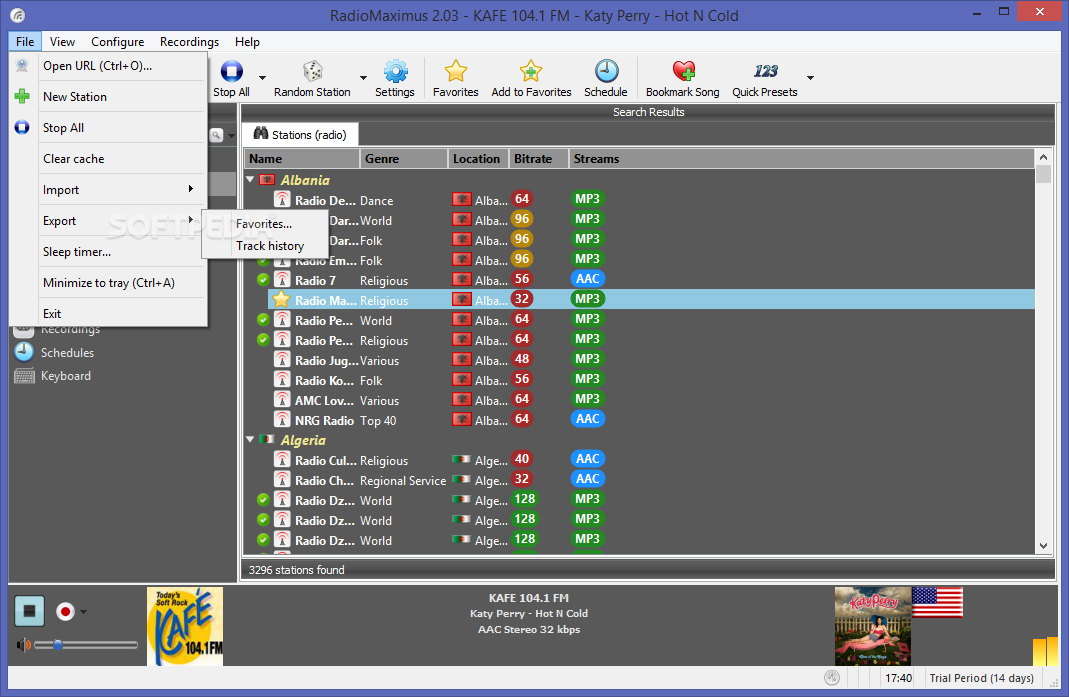Image resolution: width=1069 pixels, height=697 pixels.
Task: Open the Random Station dropdown arrow
Action: (x=363, y=77)
